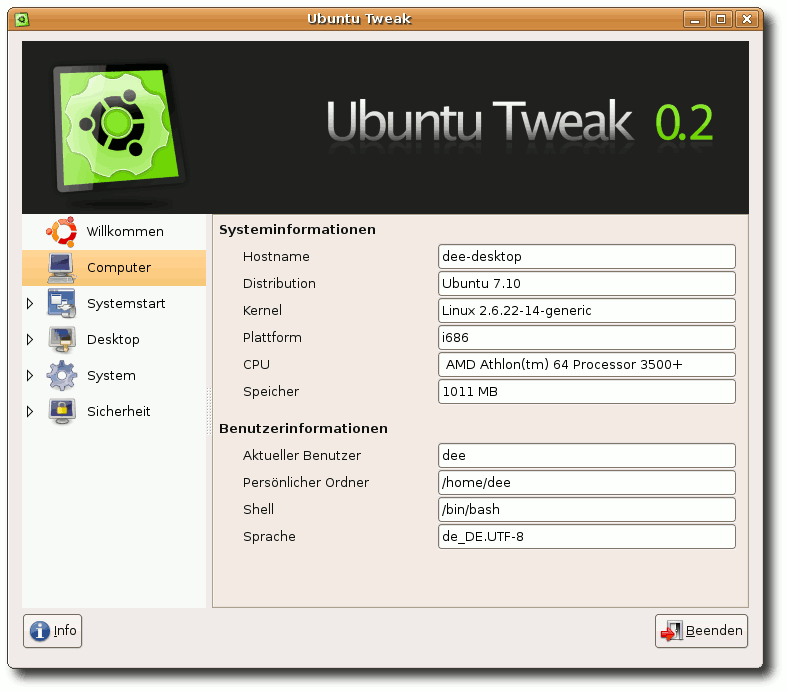Click the Benutzerinformationen heading

pyautogui.click(x=303, y=429)
